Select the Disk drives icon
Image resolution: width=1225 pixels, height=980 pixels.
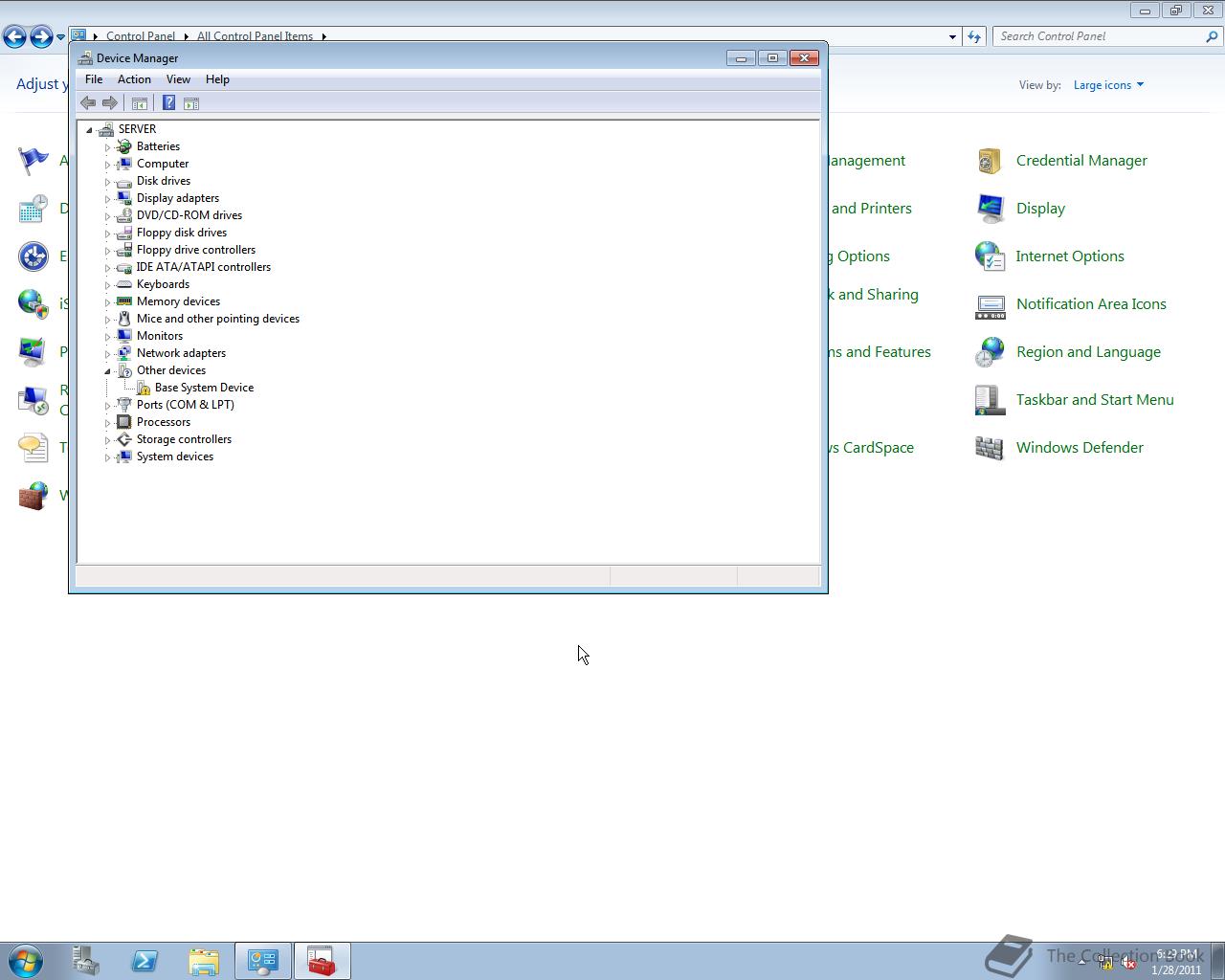[123, 181]
